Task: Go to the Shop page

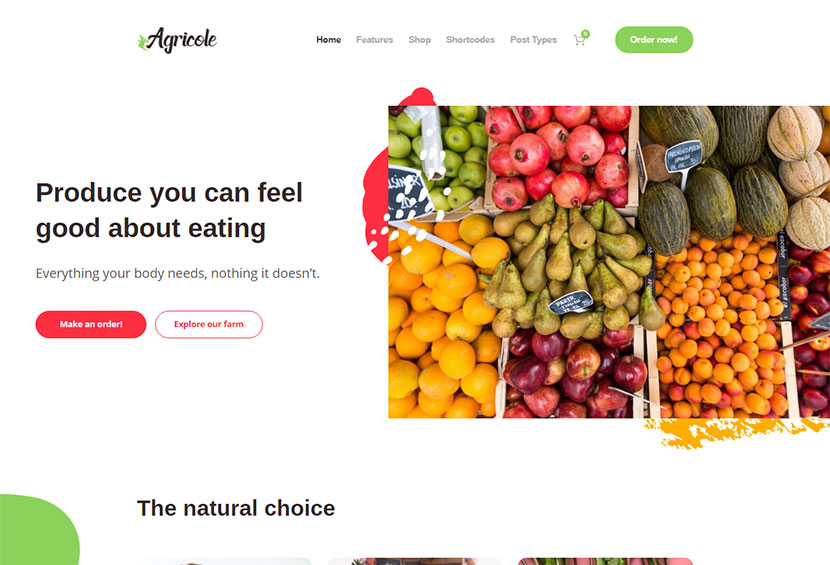Action: [419, 40]
